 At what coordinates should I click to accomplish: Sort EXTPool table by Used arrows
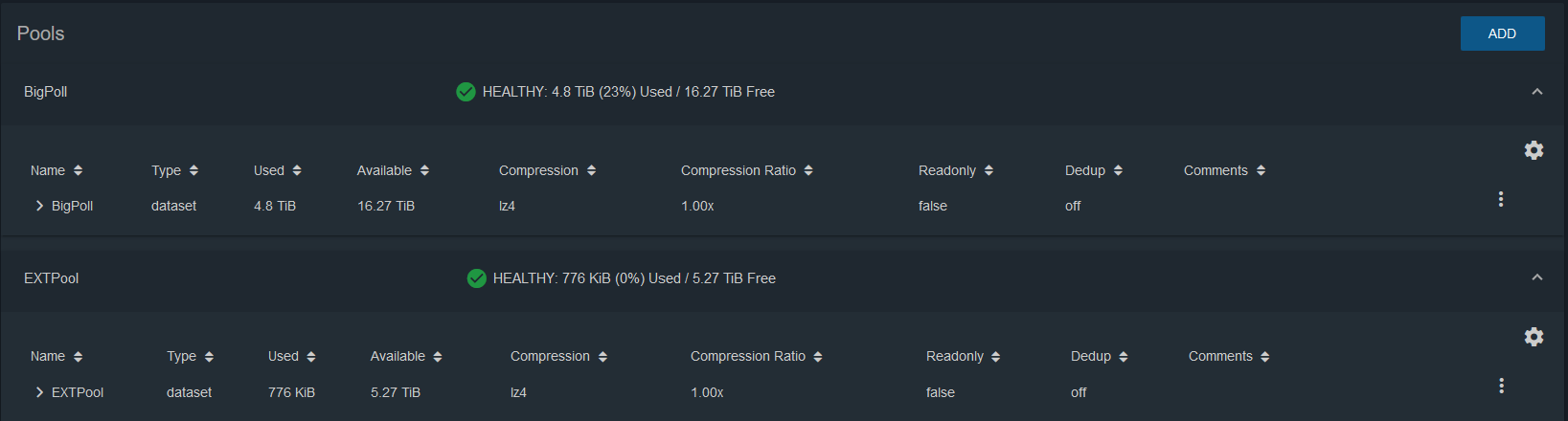click(x=310, y=357)
